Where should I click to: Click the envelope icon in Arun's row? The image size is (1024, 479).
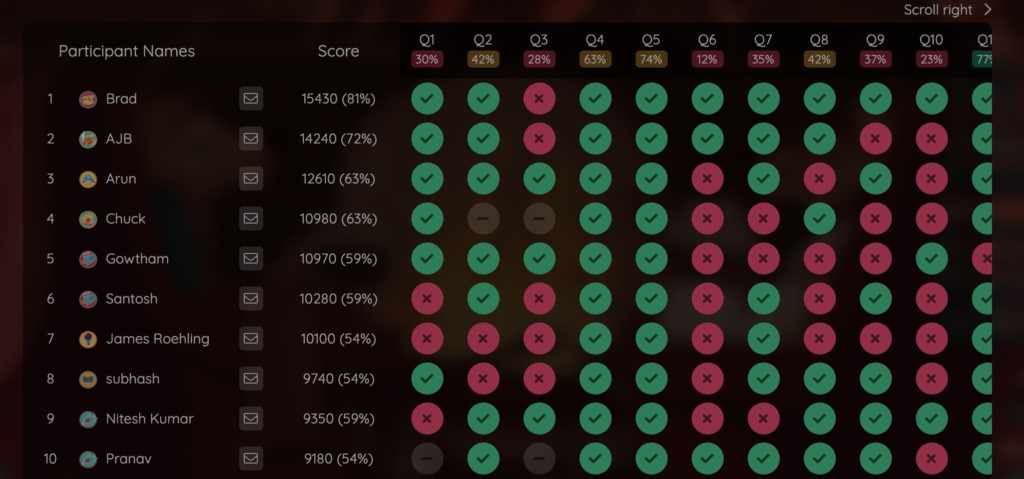[x=251, y=179]
